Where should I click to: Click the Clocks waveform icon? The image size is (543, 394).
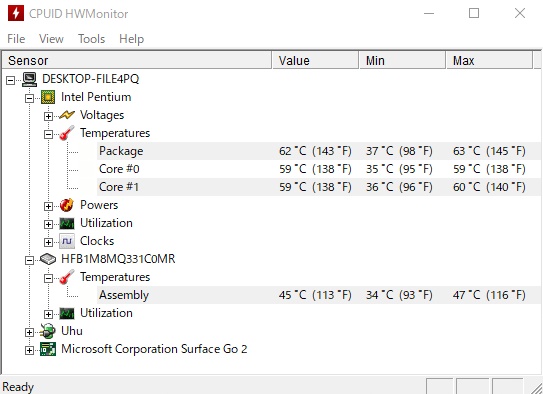coord(67,241)
